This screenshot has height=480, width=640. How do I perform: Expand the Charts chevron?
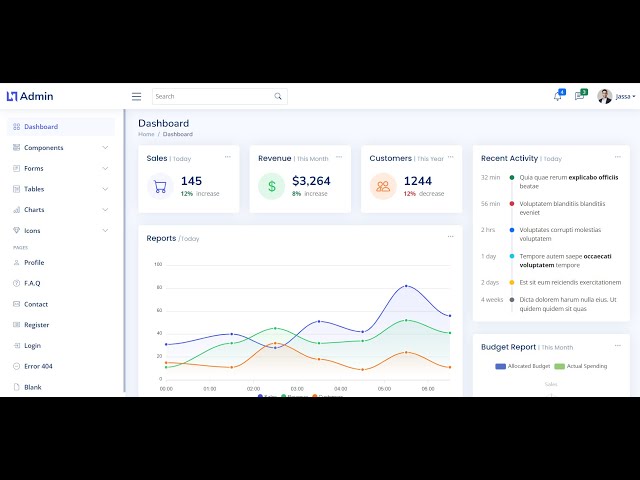(105, 210)
